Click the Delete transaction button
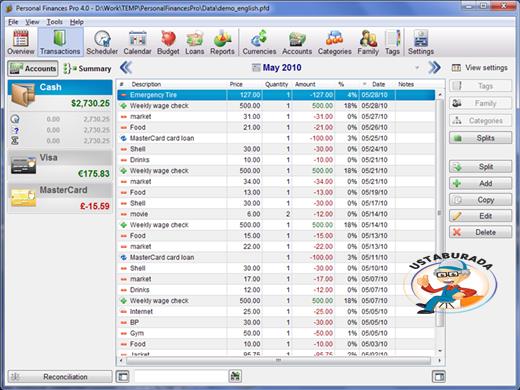 (480, 232)
